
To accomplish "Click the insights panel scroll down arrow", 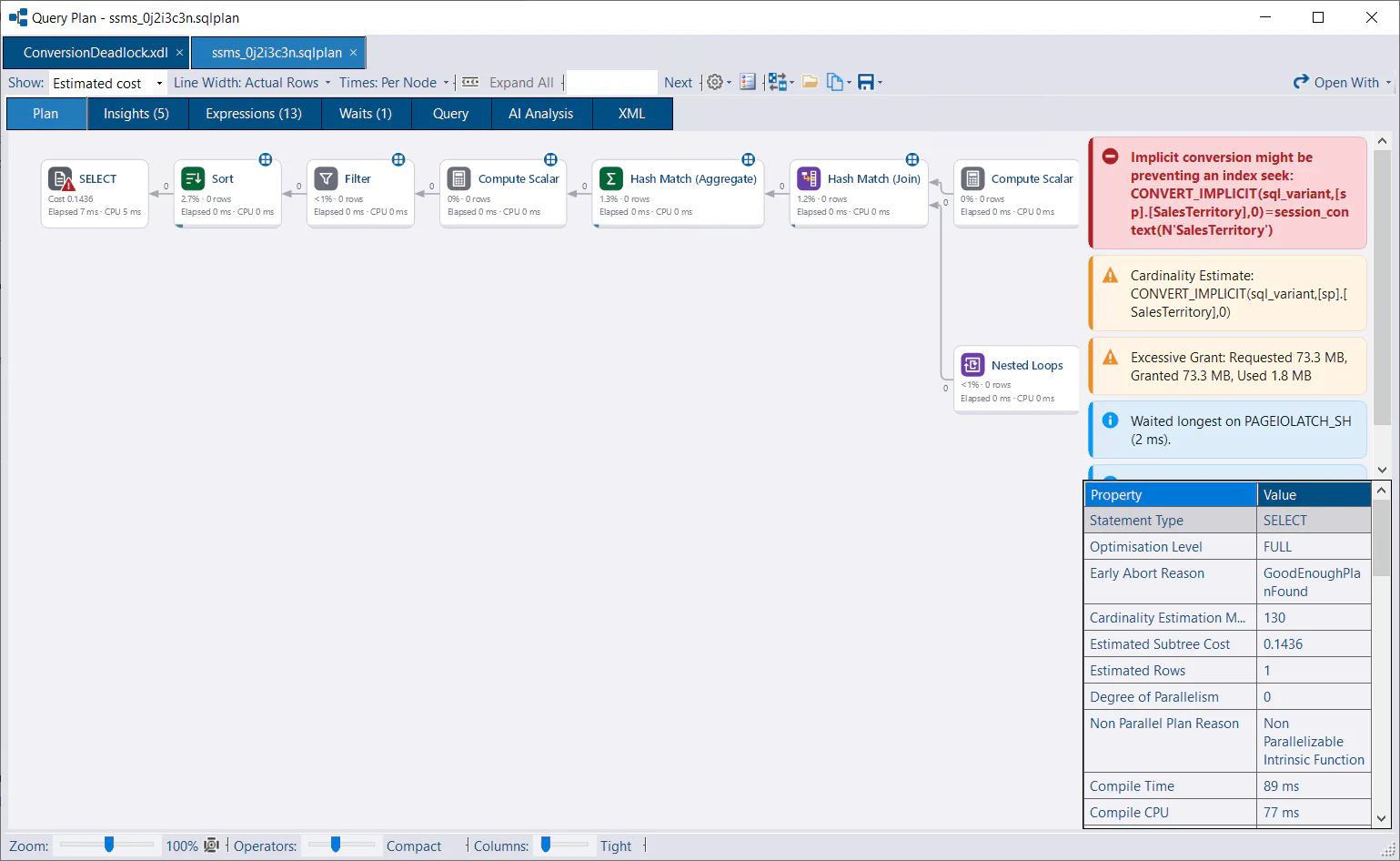I will click(1382, 471).
